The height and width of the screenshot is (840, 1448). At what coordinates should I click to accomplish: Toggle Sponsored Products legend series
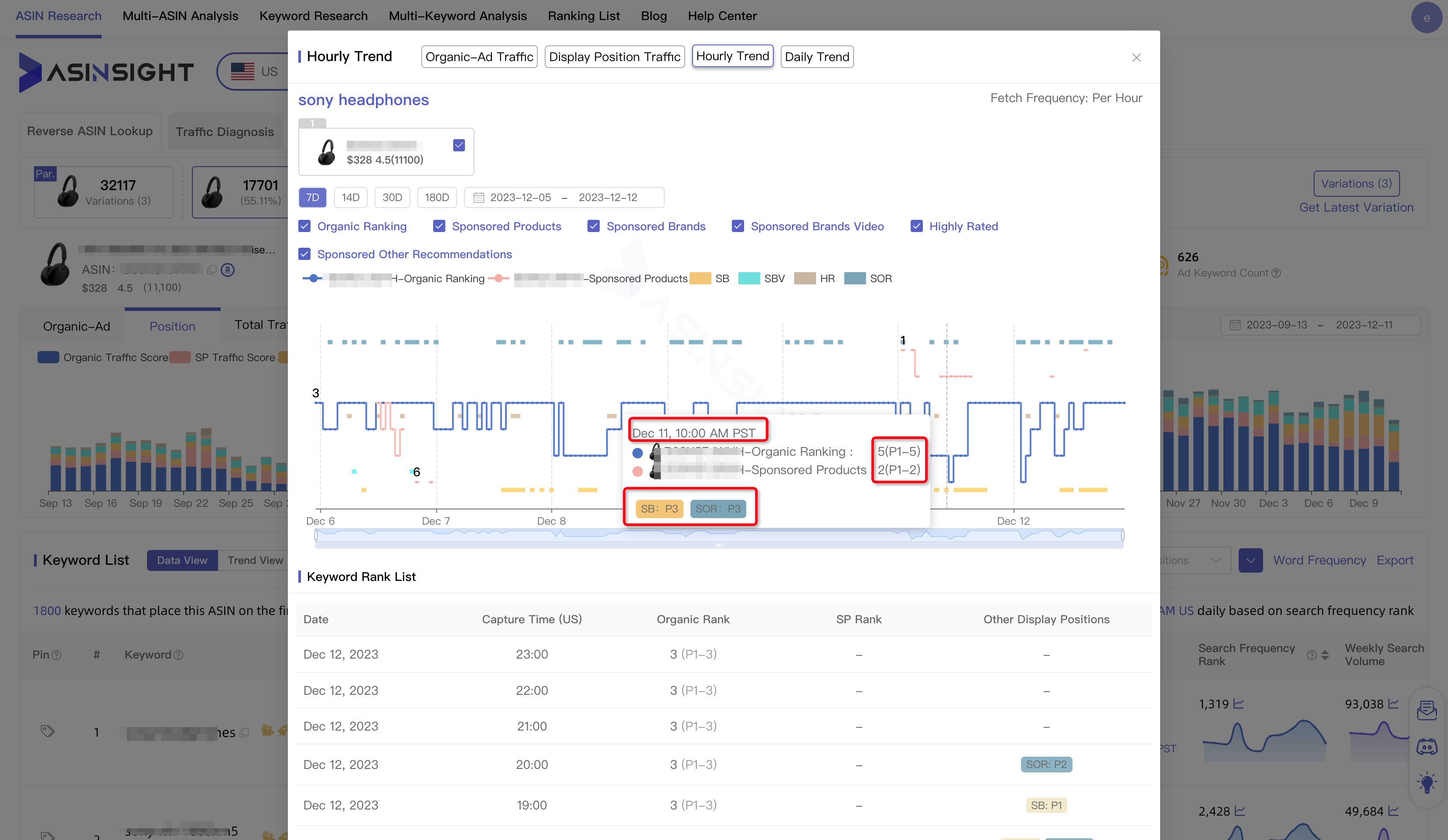[x=588, y=279]
